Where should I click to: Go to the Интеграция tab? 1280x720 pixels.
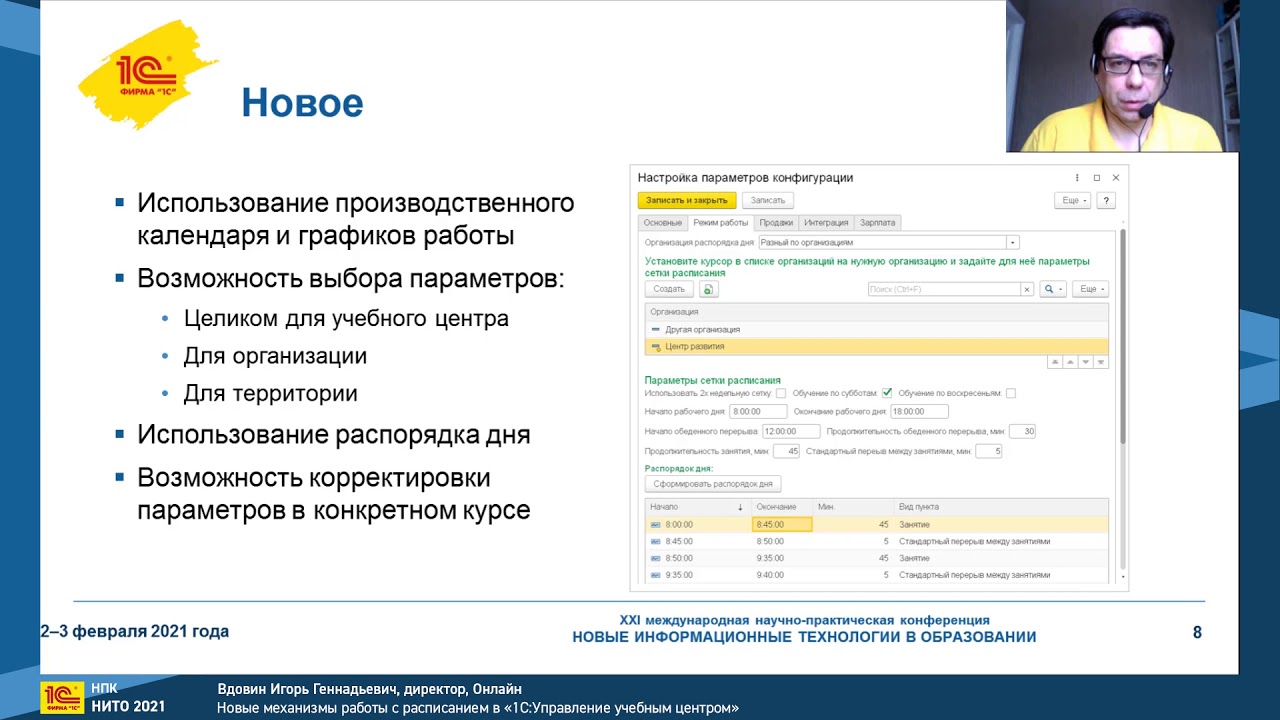(x=826, y=222)
